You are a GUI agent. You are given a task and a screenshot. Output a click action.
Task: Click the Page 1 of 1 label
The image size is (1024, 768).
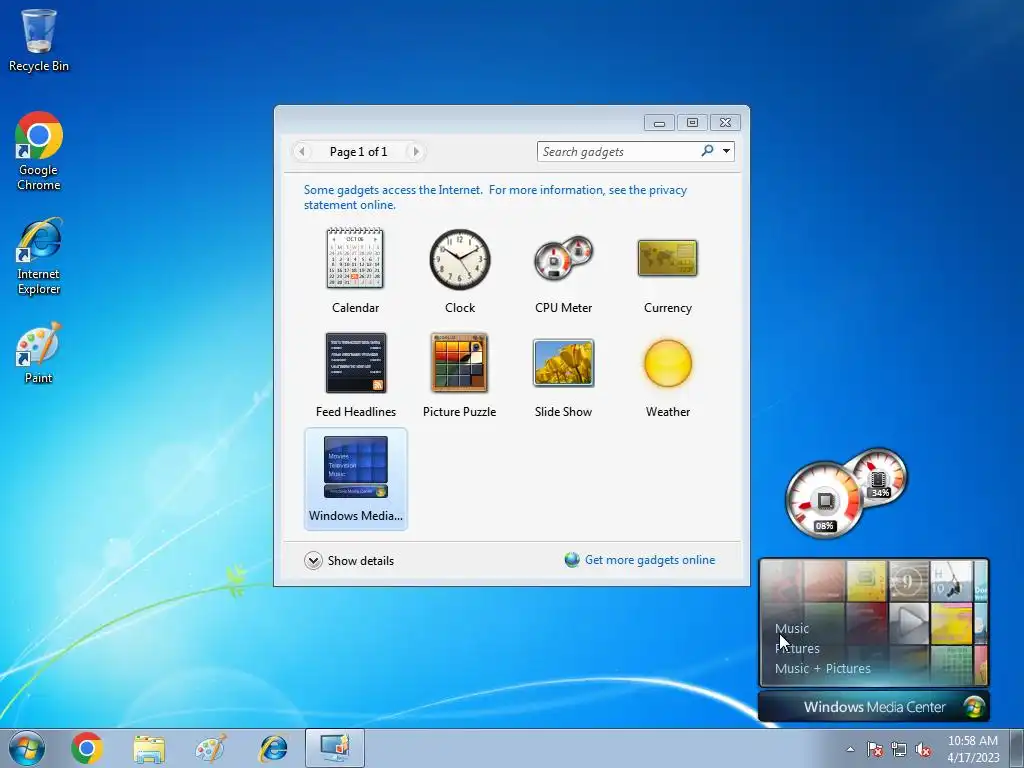coord(358,152)
